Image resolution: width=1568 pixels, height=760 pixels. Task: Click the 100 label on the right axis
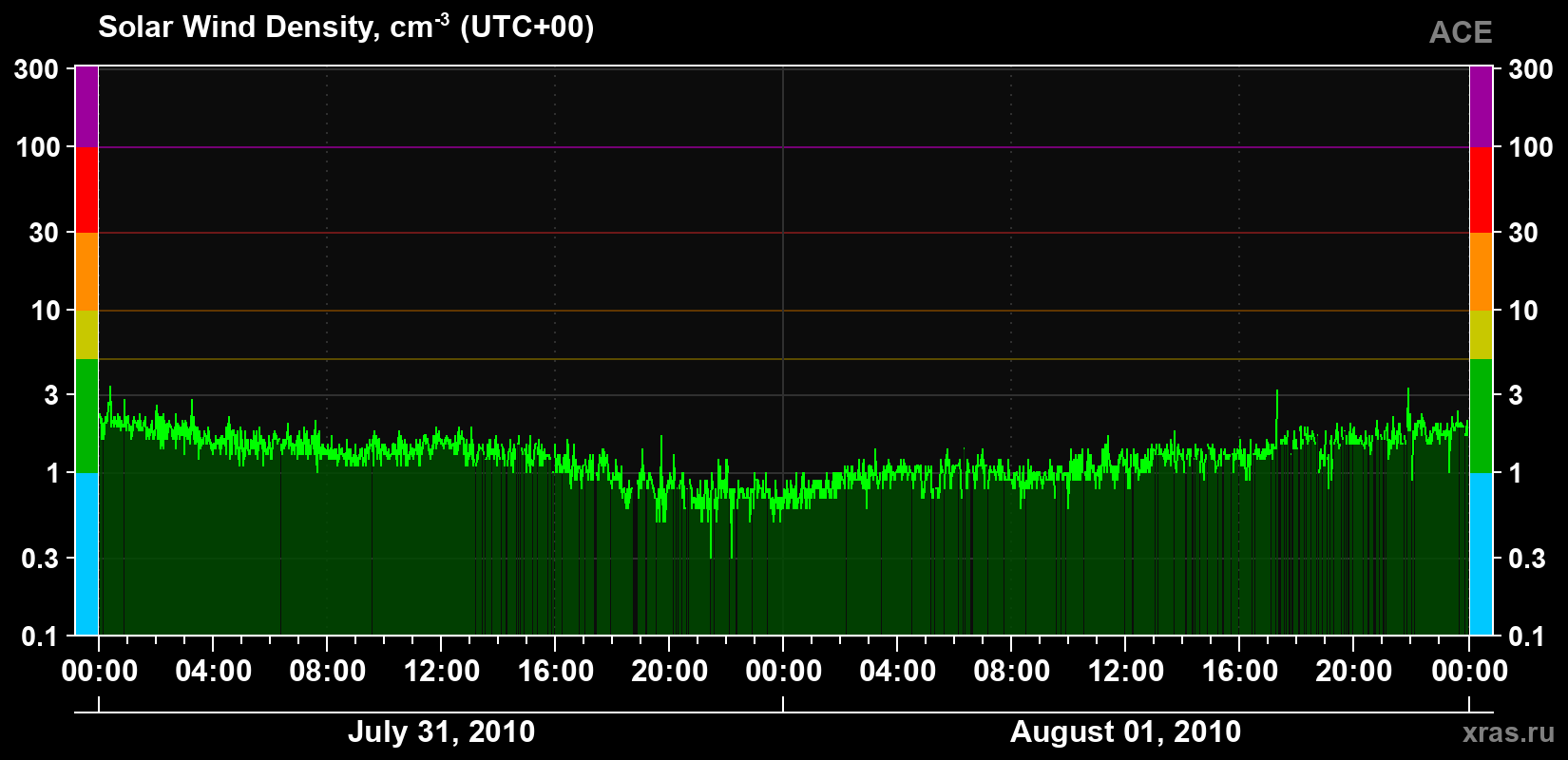tap(1531, 147)
